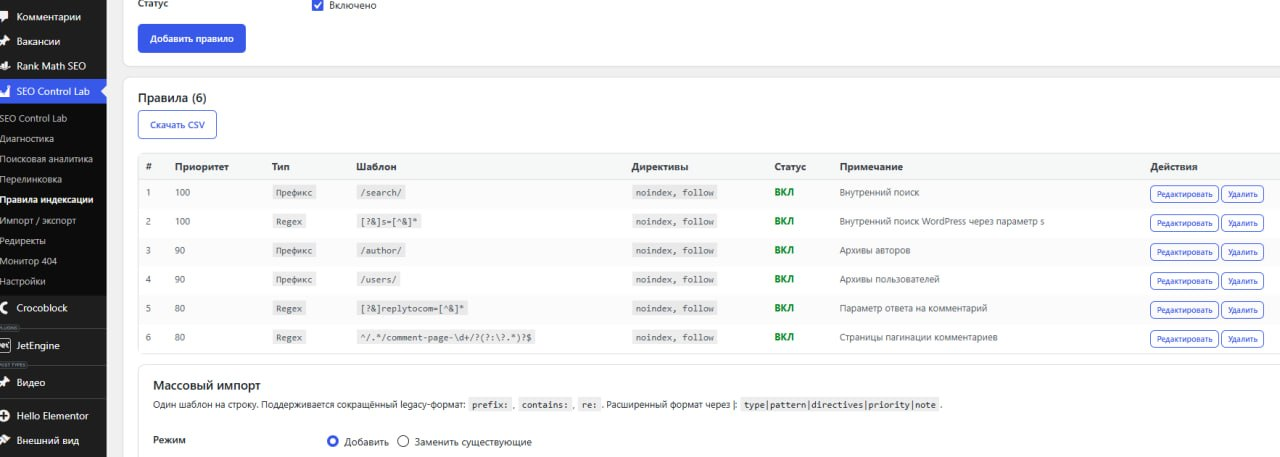The image size is (1280, 457).
Task: Go to Правила индексации submenu
Action: (46, 200)
